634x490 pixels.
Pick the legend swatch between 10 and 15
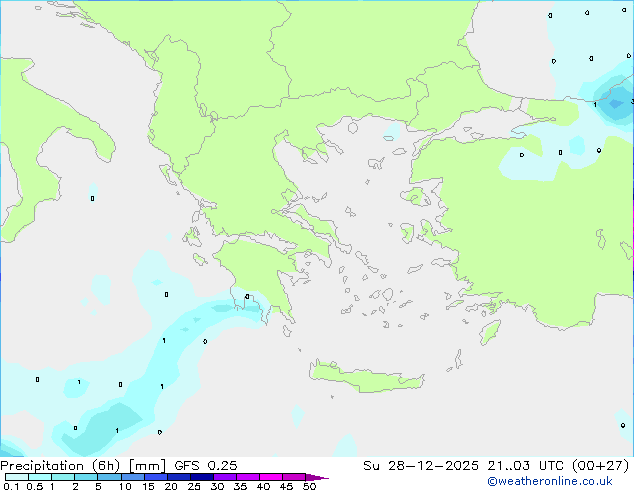click(x=132, y=477)
